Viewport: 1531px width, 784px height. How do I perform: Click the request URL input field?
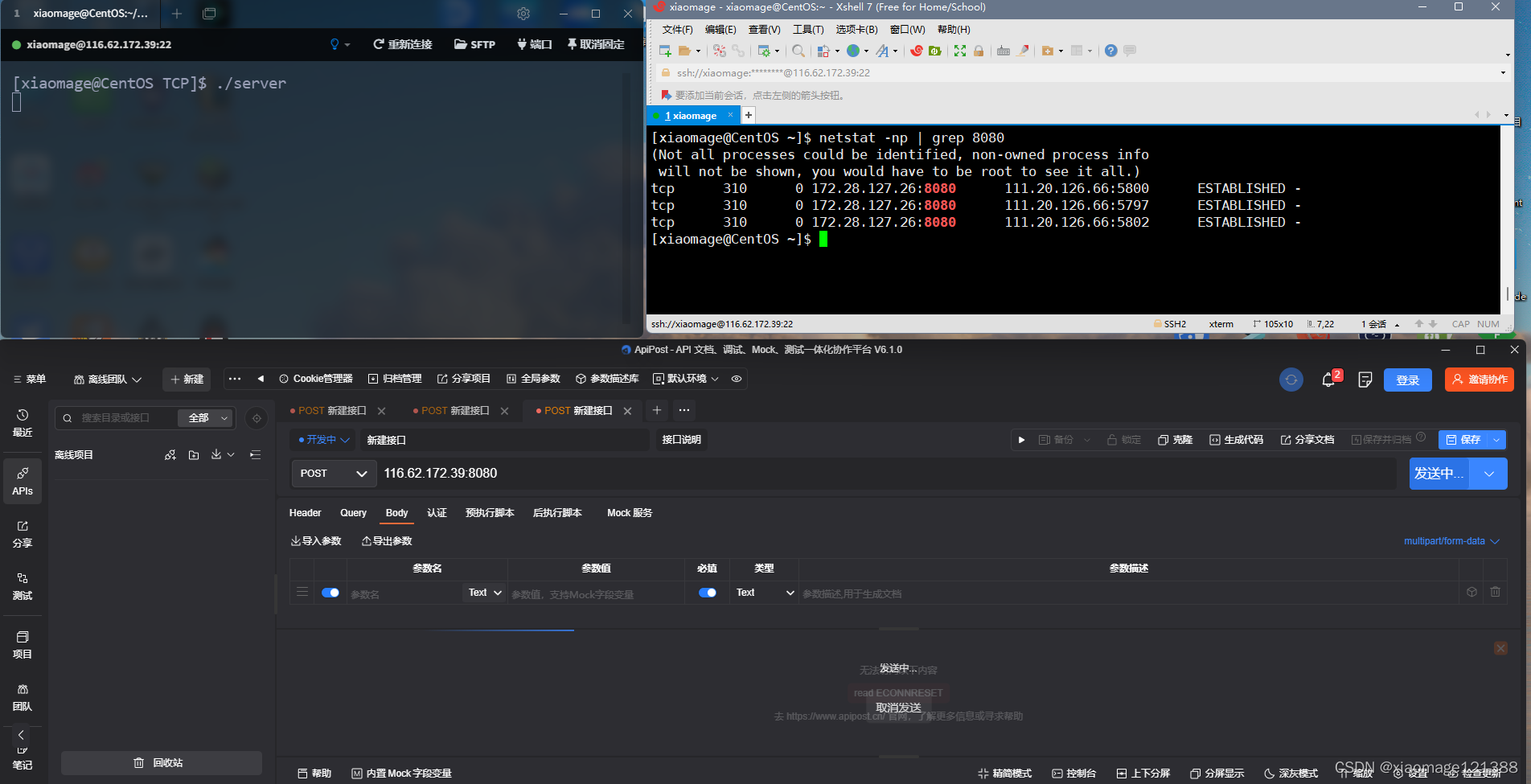[x=887, y=474]
